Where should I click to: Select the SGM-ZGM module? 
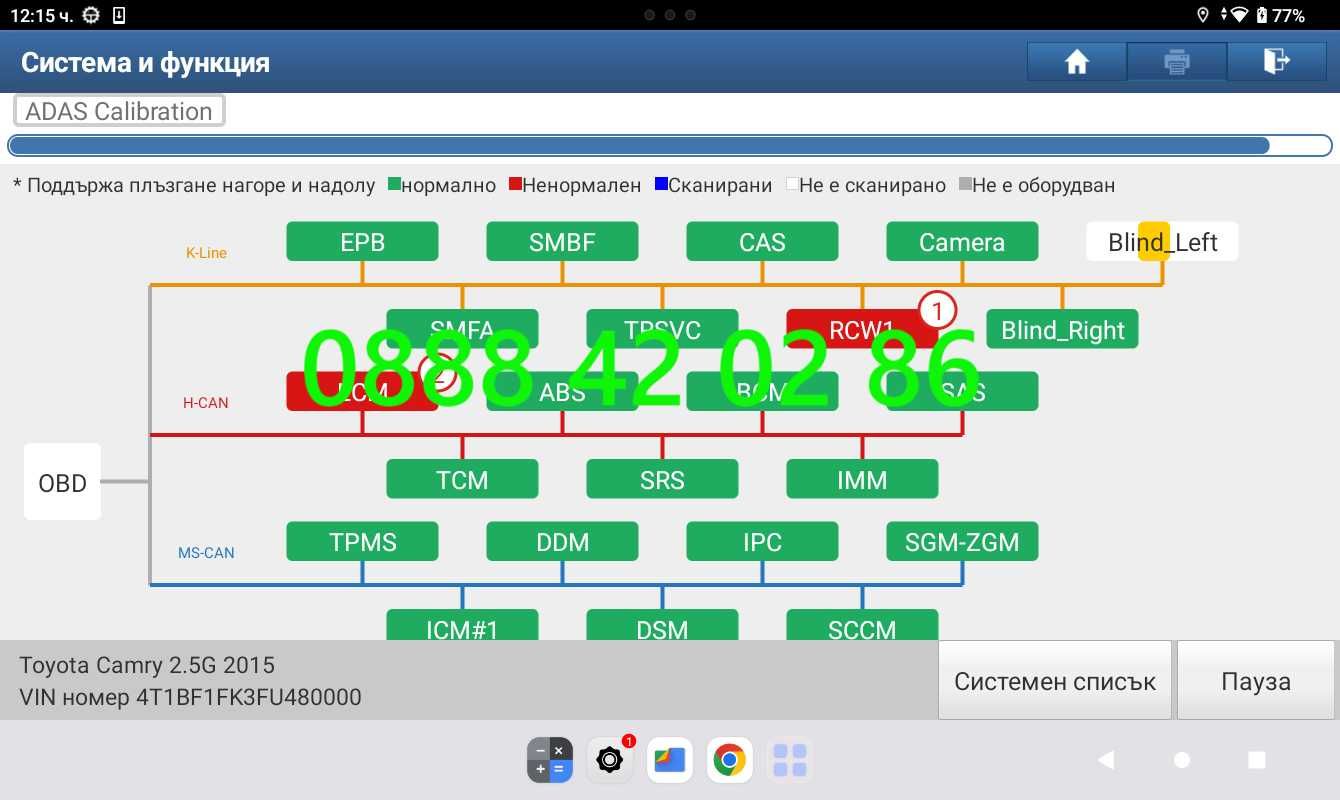coord(962,542)
